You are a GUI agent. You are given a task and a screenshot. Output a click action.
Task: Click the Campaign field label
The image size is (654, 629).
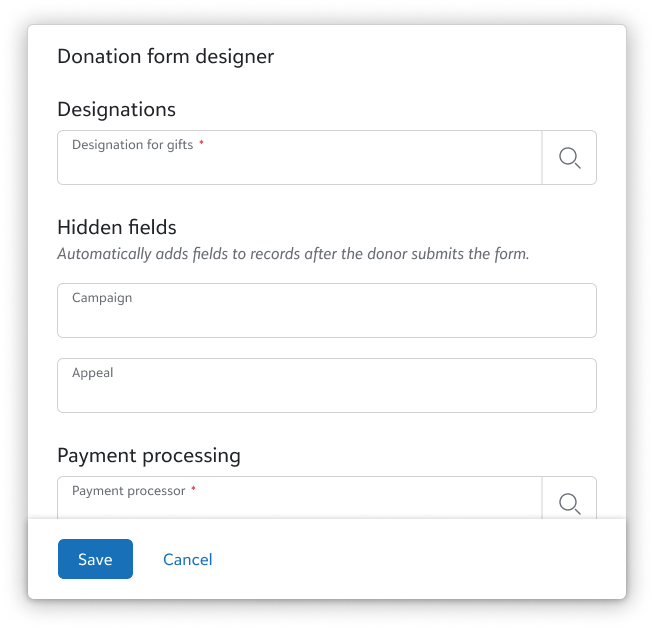coord(102,298)
